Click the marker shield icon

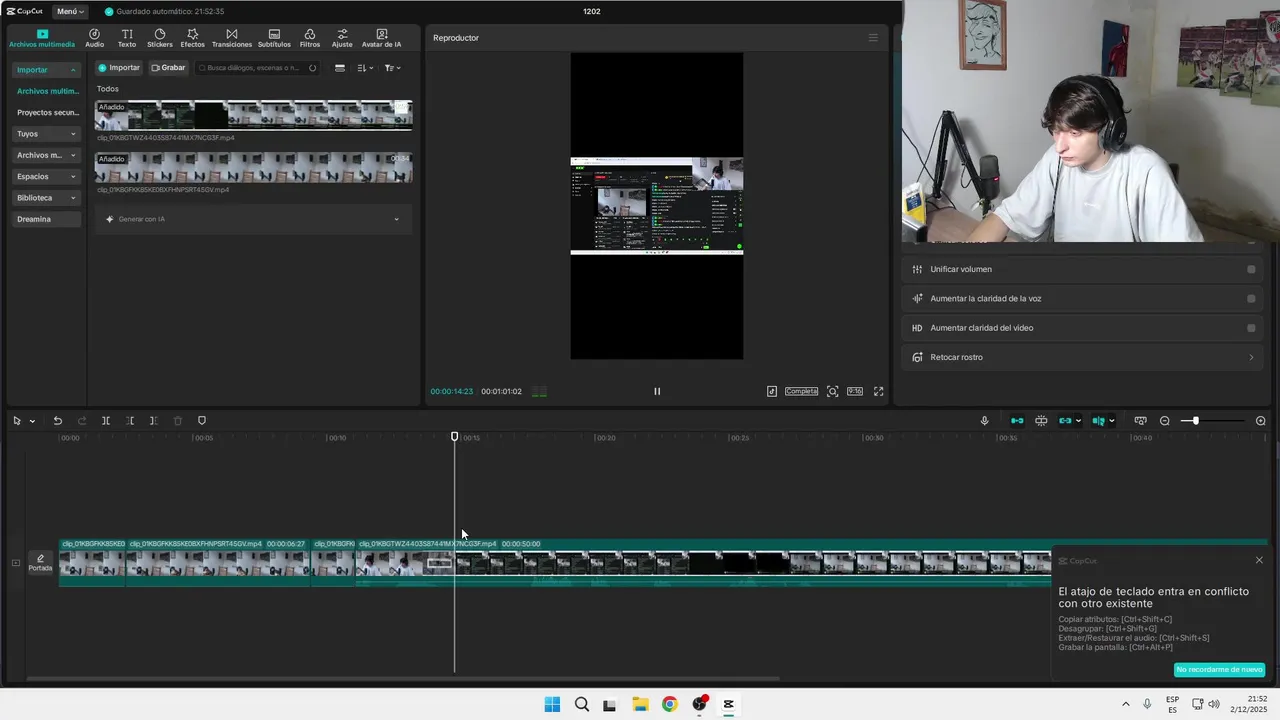(x=201, y=421)
